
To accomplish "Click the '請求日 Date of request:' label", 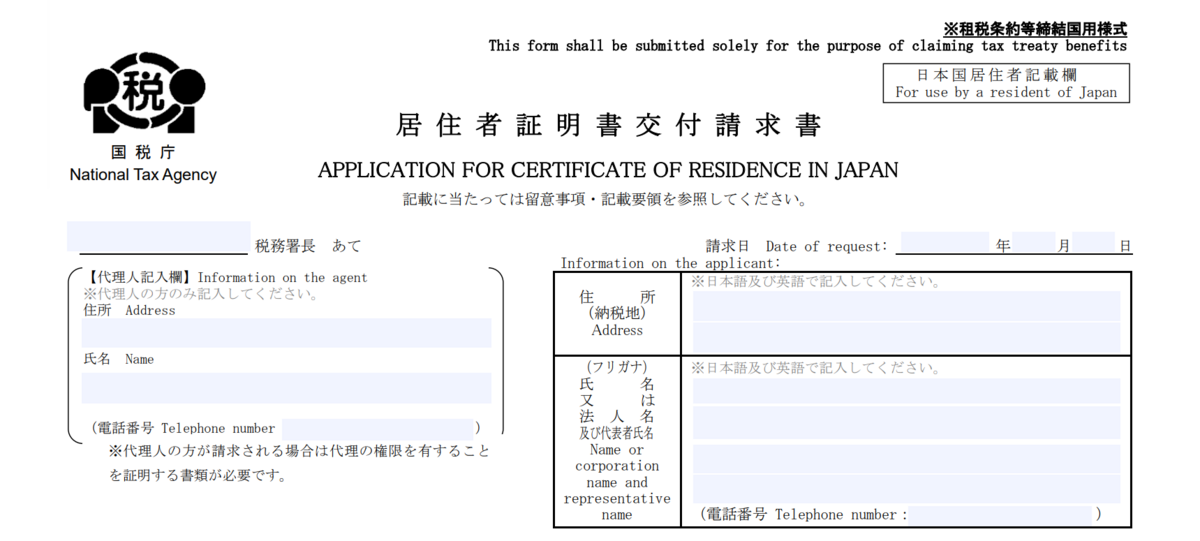I will (x=797, y=246).
